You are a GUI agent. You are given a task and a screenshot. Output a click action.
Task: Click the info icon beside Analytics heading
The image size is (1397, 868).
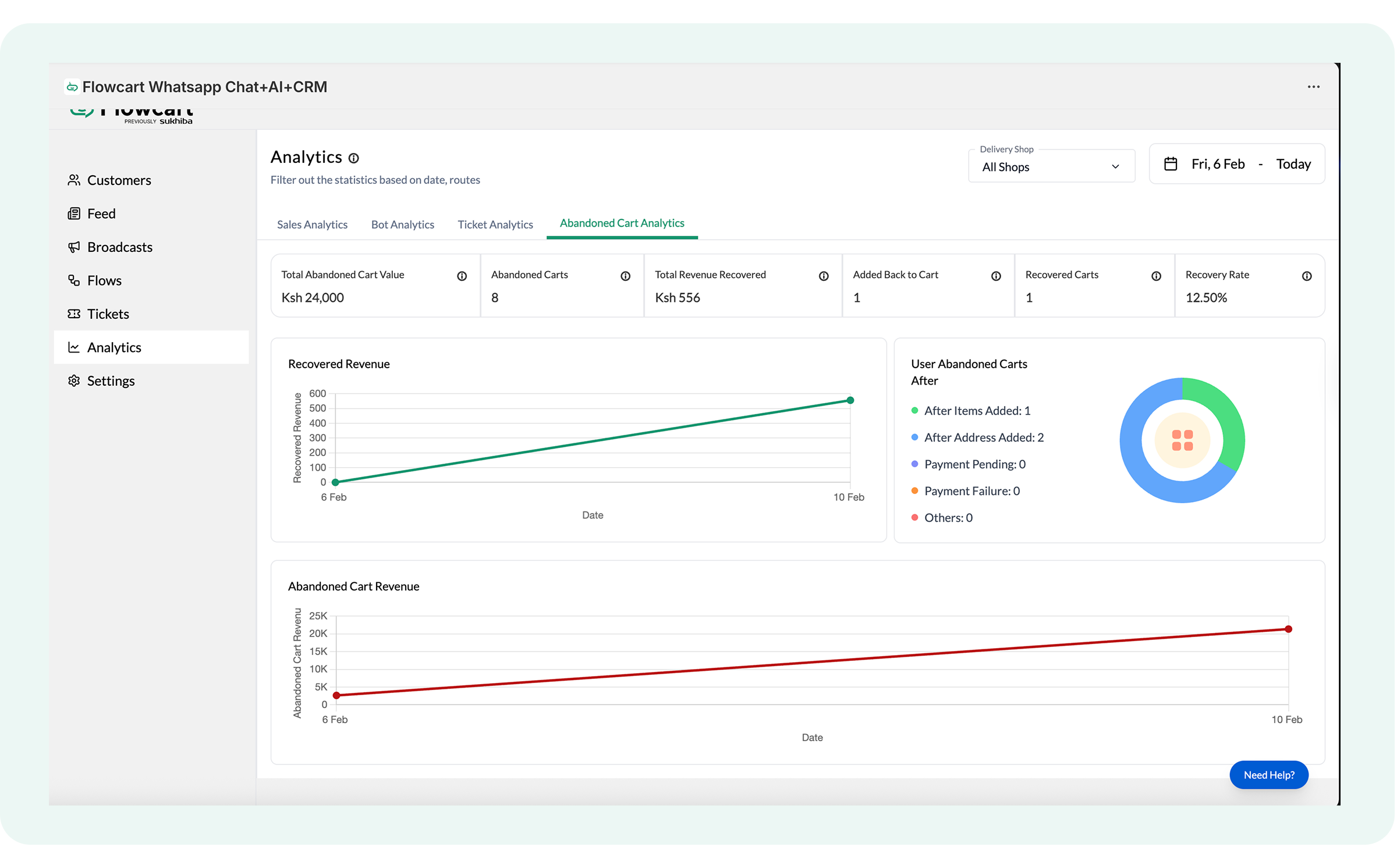(x=353, y=158)
